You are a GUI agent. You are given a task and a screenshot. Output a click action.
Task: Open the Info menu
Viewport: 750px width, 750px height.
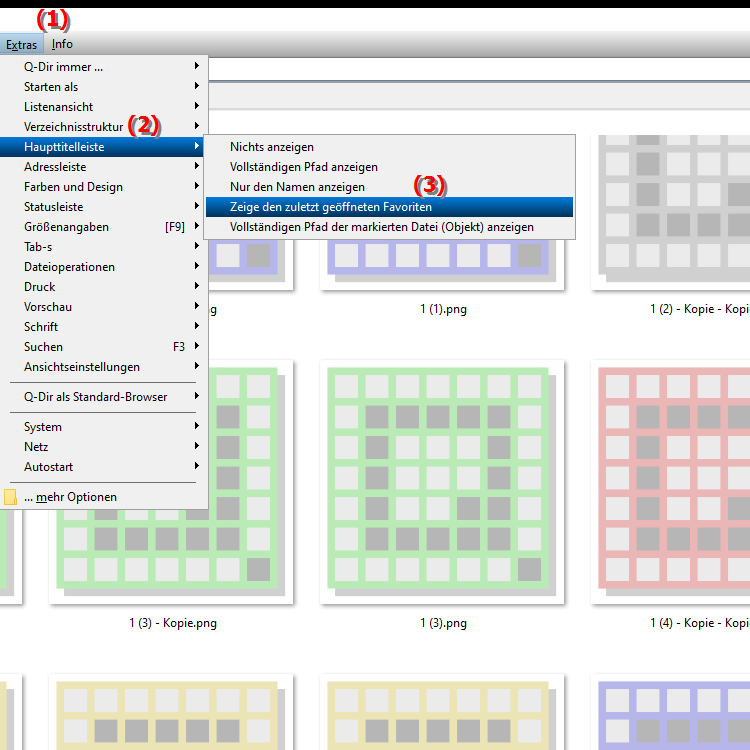[62, 44]
